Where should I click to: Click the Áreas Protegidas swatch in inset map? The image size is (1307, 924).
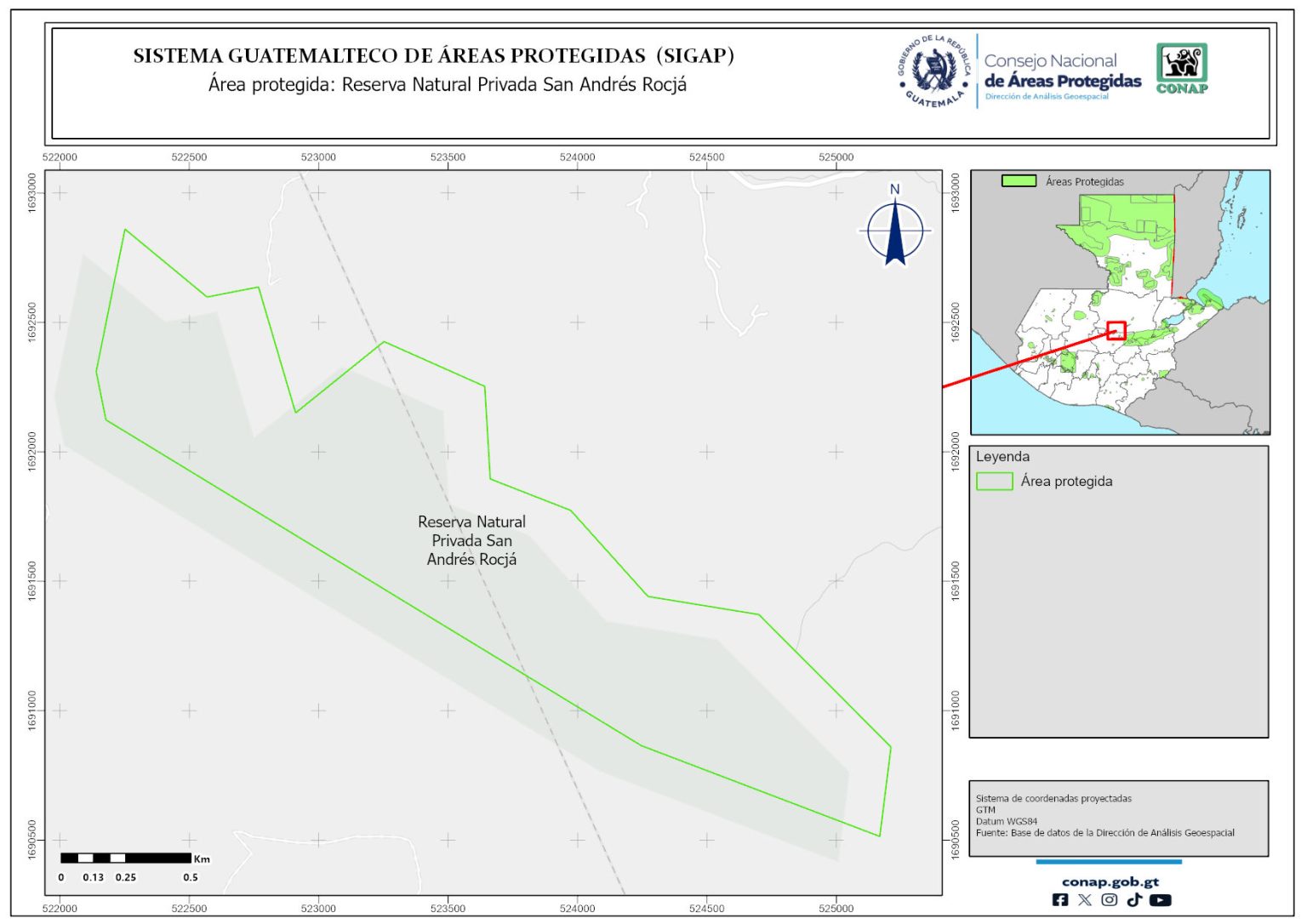pos(1019,181)
